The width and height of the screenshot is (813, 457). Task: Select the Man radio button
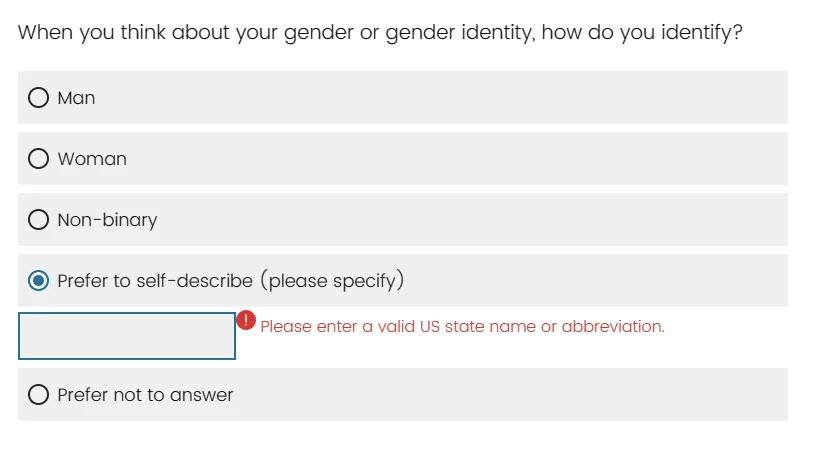39,98
